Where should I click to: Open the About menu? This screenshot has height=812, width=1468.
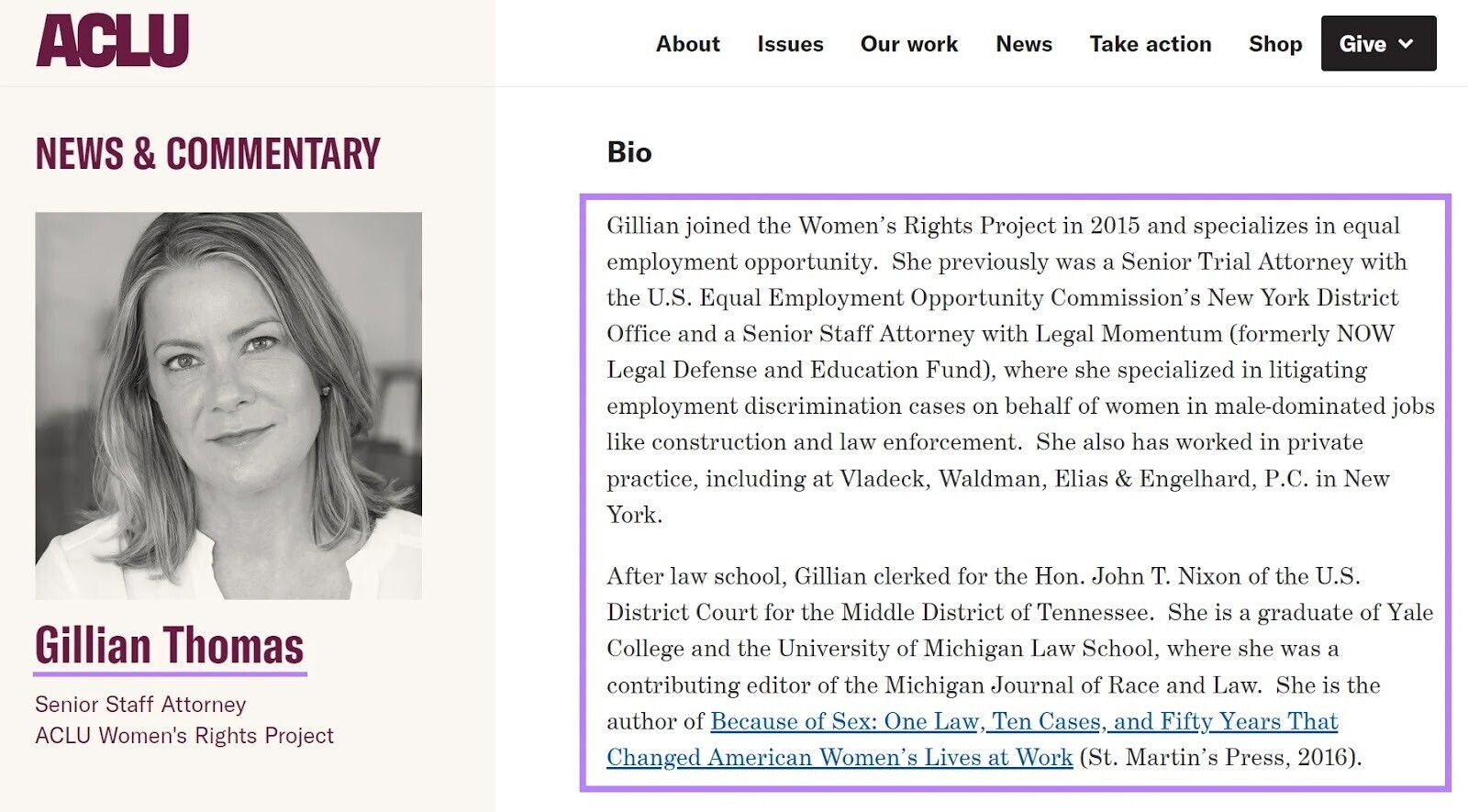click(x=687, y=43)
